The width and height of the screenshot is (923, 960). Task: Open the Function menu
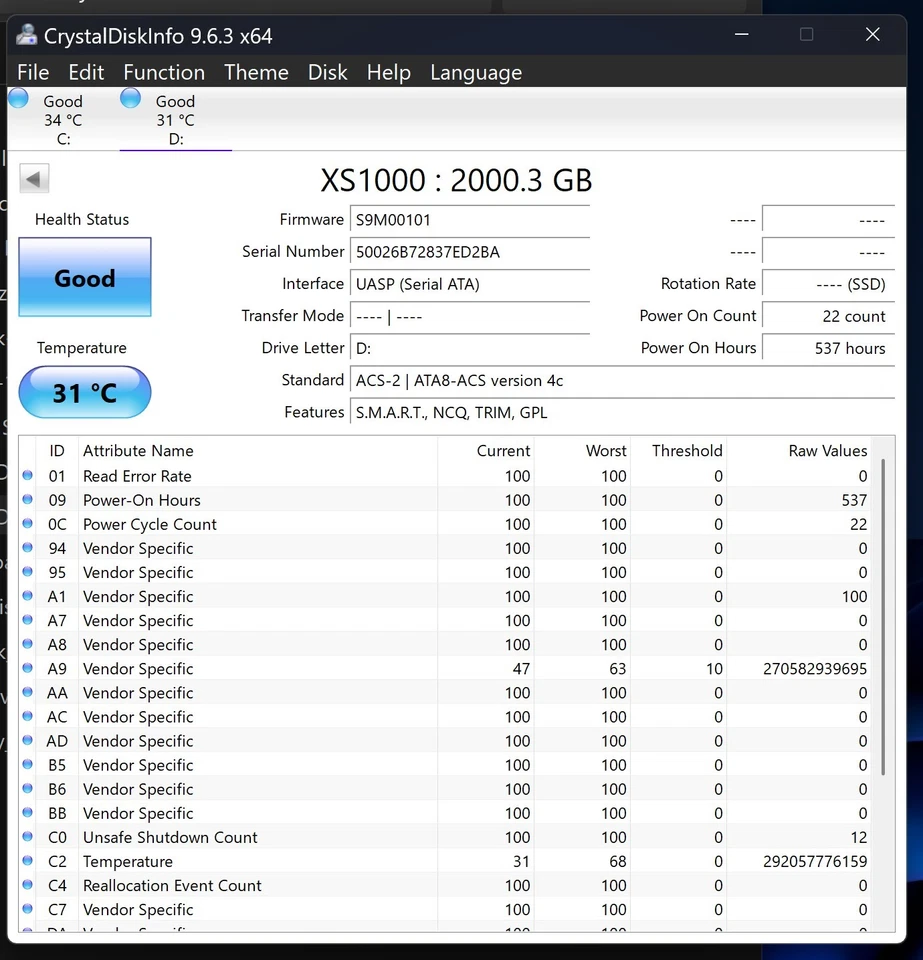click(163, 72)
